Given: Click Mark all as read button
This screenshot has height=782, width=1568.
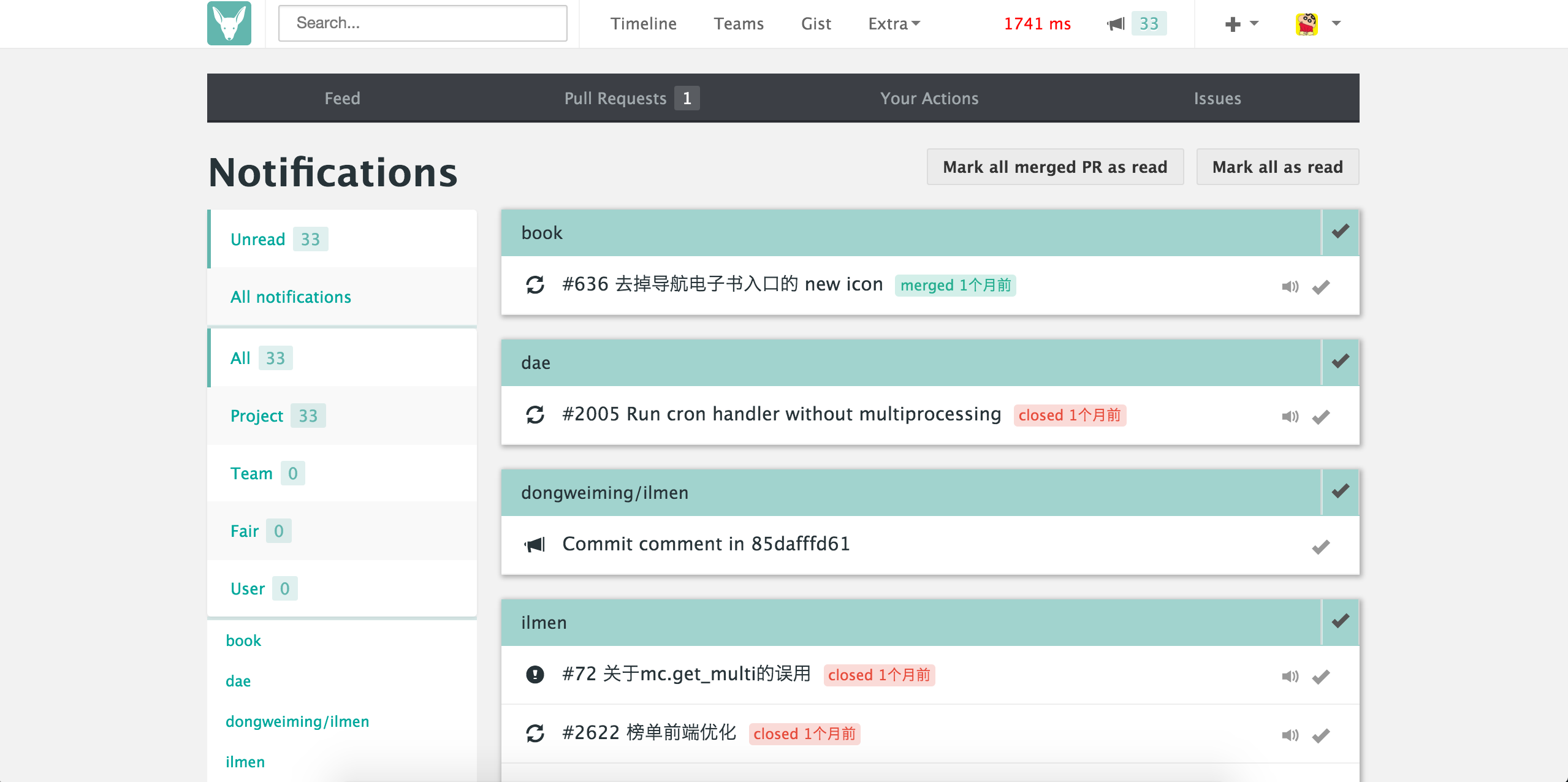Looking at the screenshot, I should [x=1277, y=167].
